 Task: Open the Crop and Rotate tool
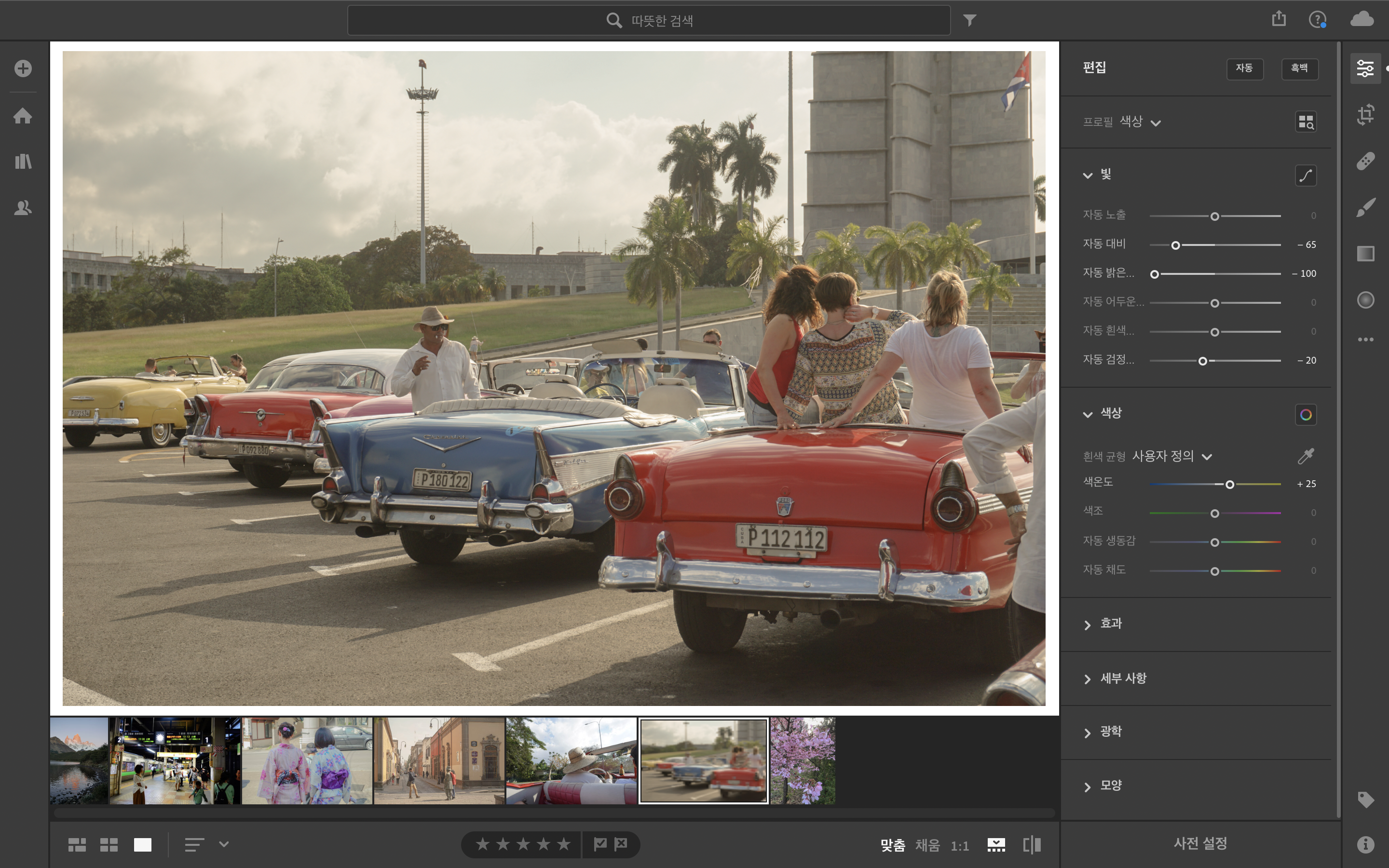pos(1365,114)
